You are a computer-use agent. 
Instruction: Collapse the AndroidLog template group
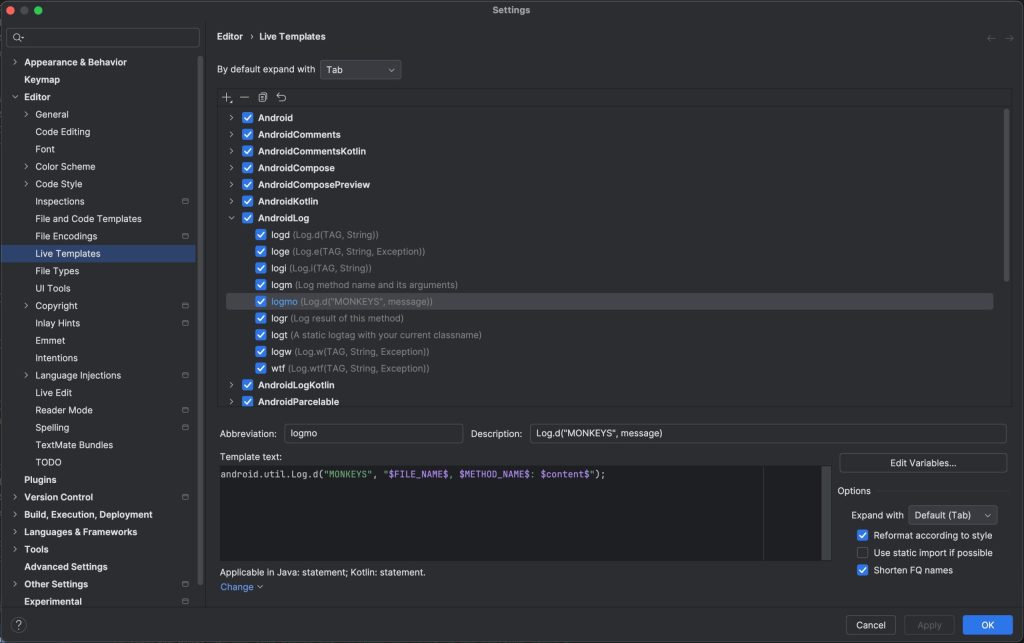(230, 217)
